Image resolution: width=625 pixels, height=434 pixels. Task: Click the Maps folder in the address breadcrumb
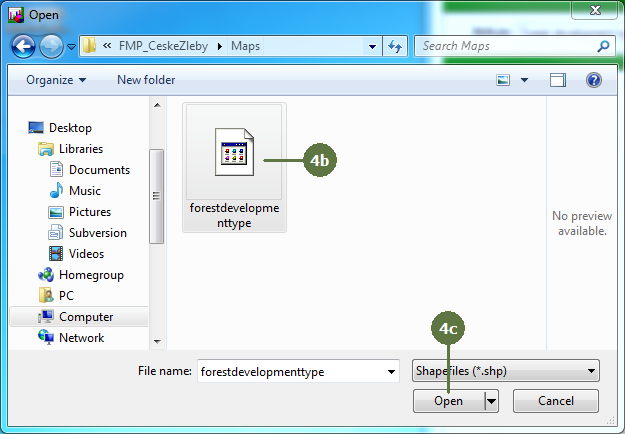(246, 46)
